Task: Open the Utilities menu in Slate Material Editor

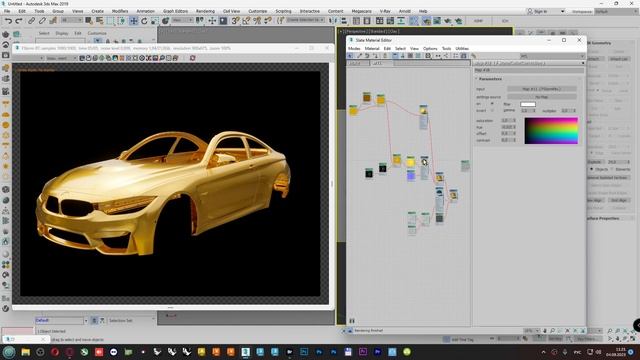Action: [462, 49]
